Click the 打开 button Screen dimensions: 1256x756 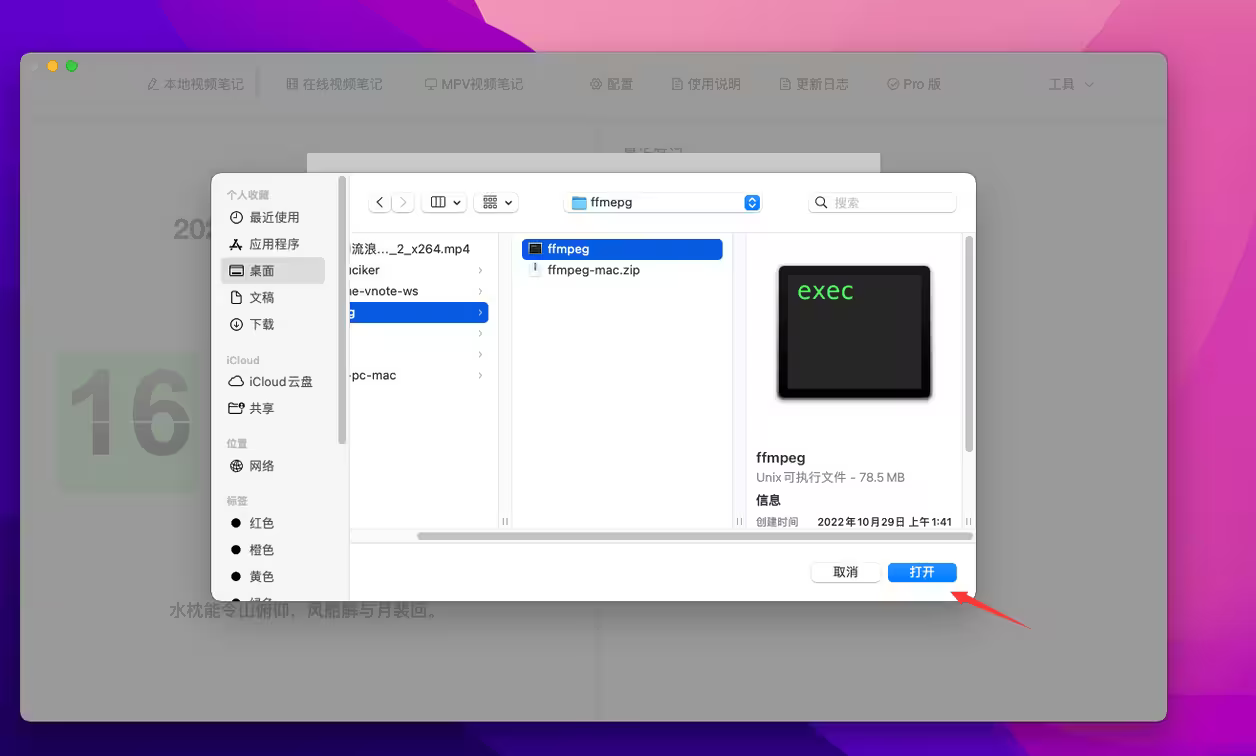pos(922,572)
